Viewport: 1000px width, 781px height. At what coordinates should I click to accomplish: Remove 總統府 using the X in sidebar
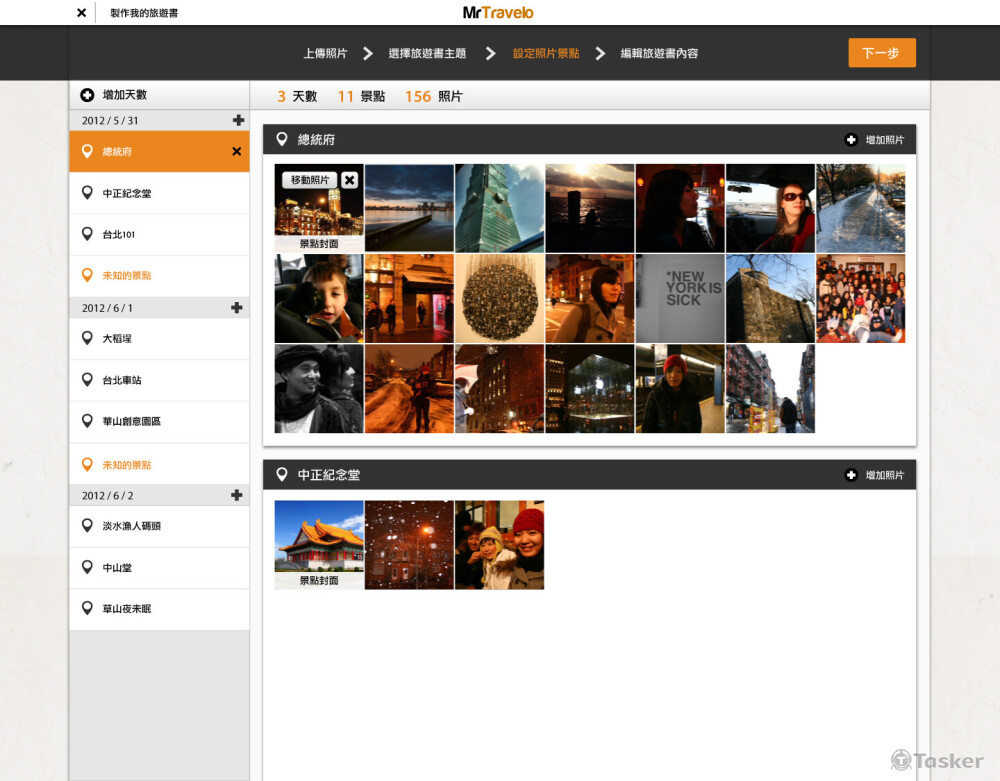[237, 152]
